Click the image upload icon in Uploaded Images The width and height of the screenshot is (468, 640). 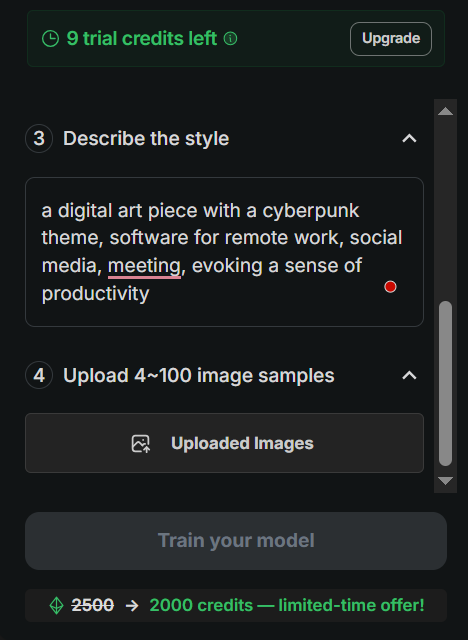point(141,444)
